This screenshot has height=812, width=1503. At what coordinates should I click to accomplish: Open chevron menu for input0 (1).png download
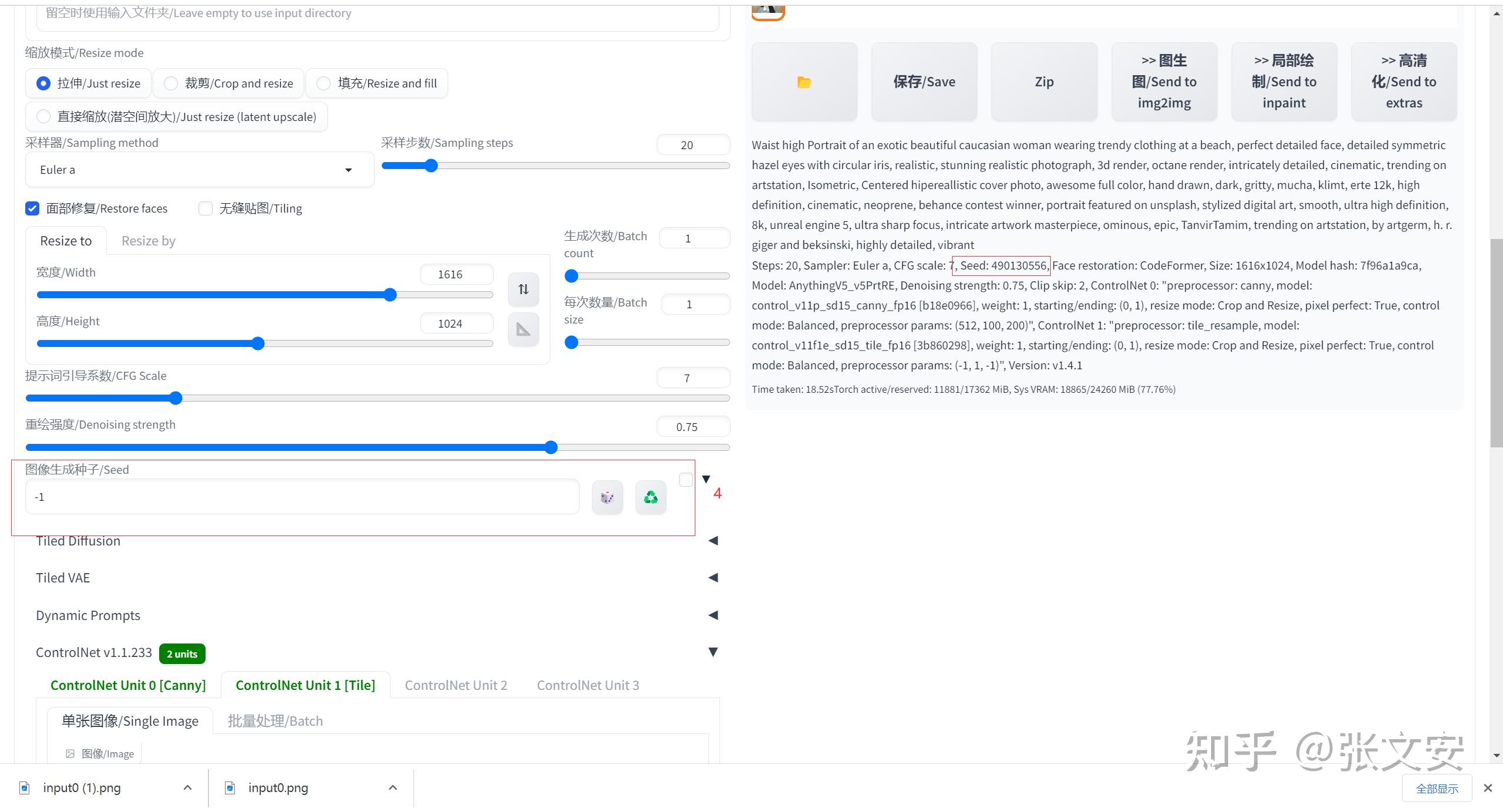click(x=187, y=788)
